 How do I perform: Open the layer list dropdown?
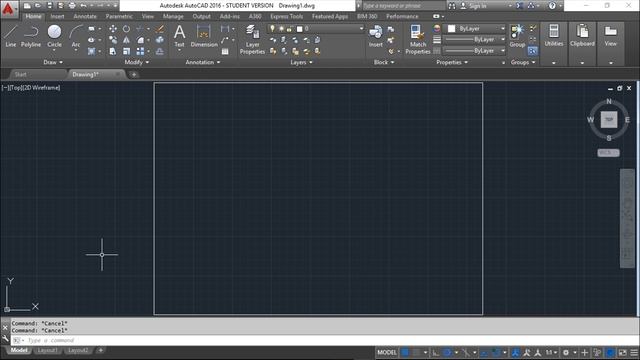coord(361,29)
